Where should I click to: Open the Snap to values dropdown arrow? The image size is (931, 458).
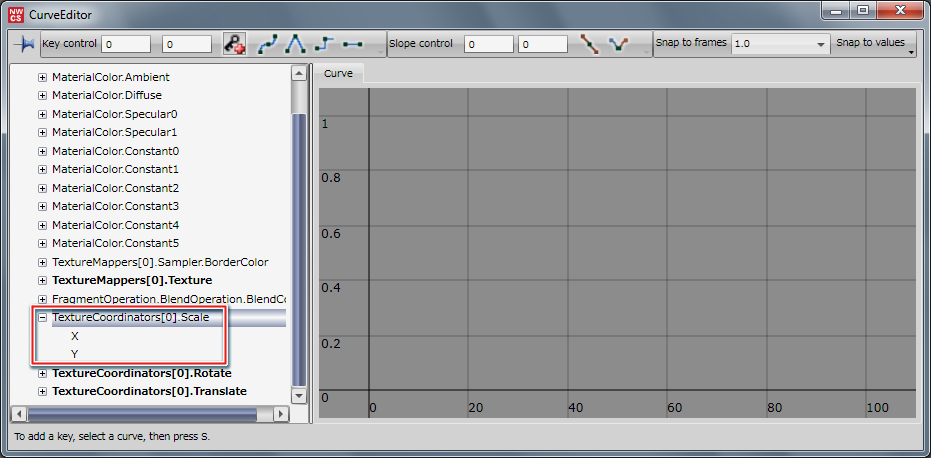point(911,53)
